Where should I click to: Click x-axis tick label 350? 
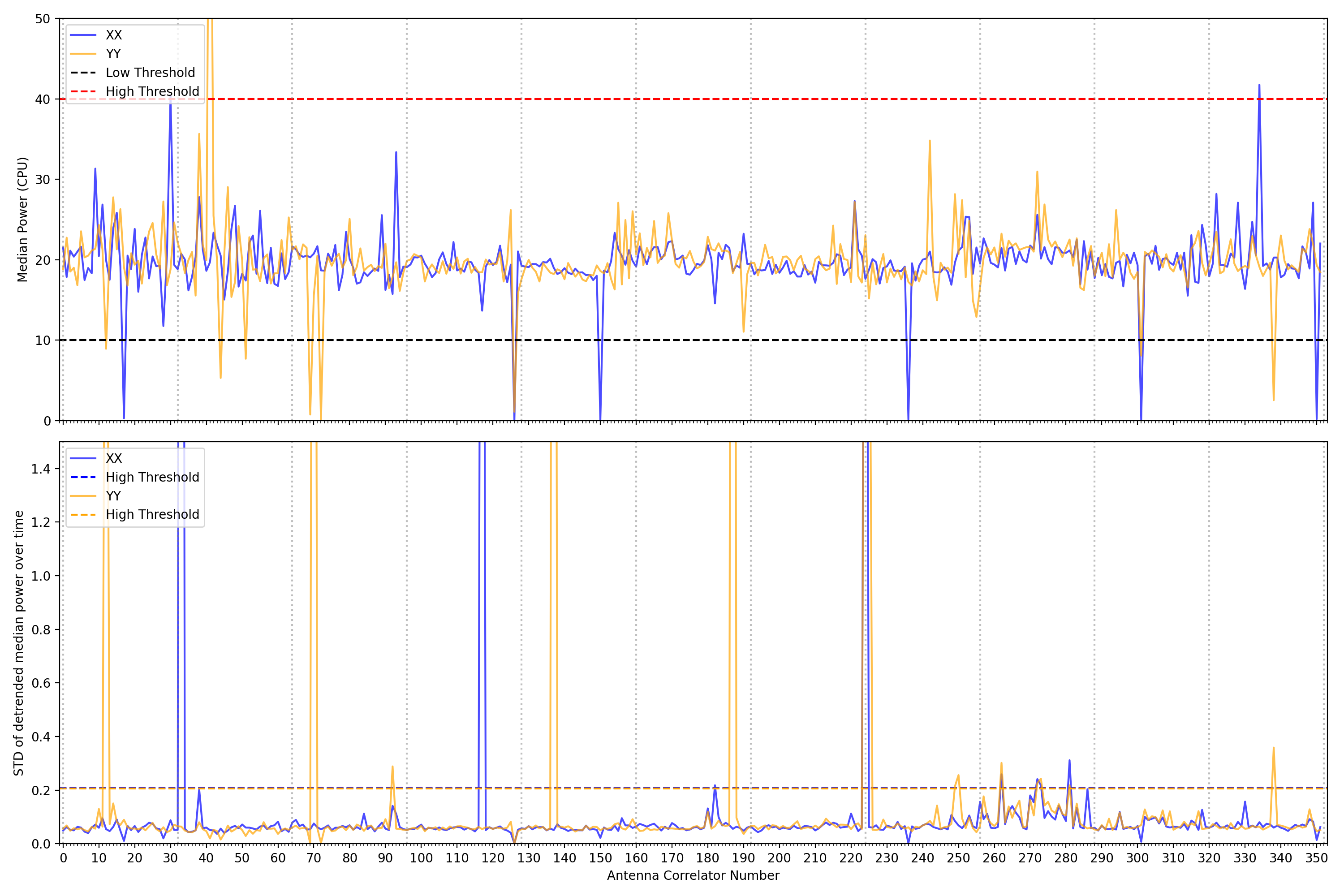(1316, 858)
